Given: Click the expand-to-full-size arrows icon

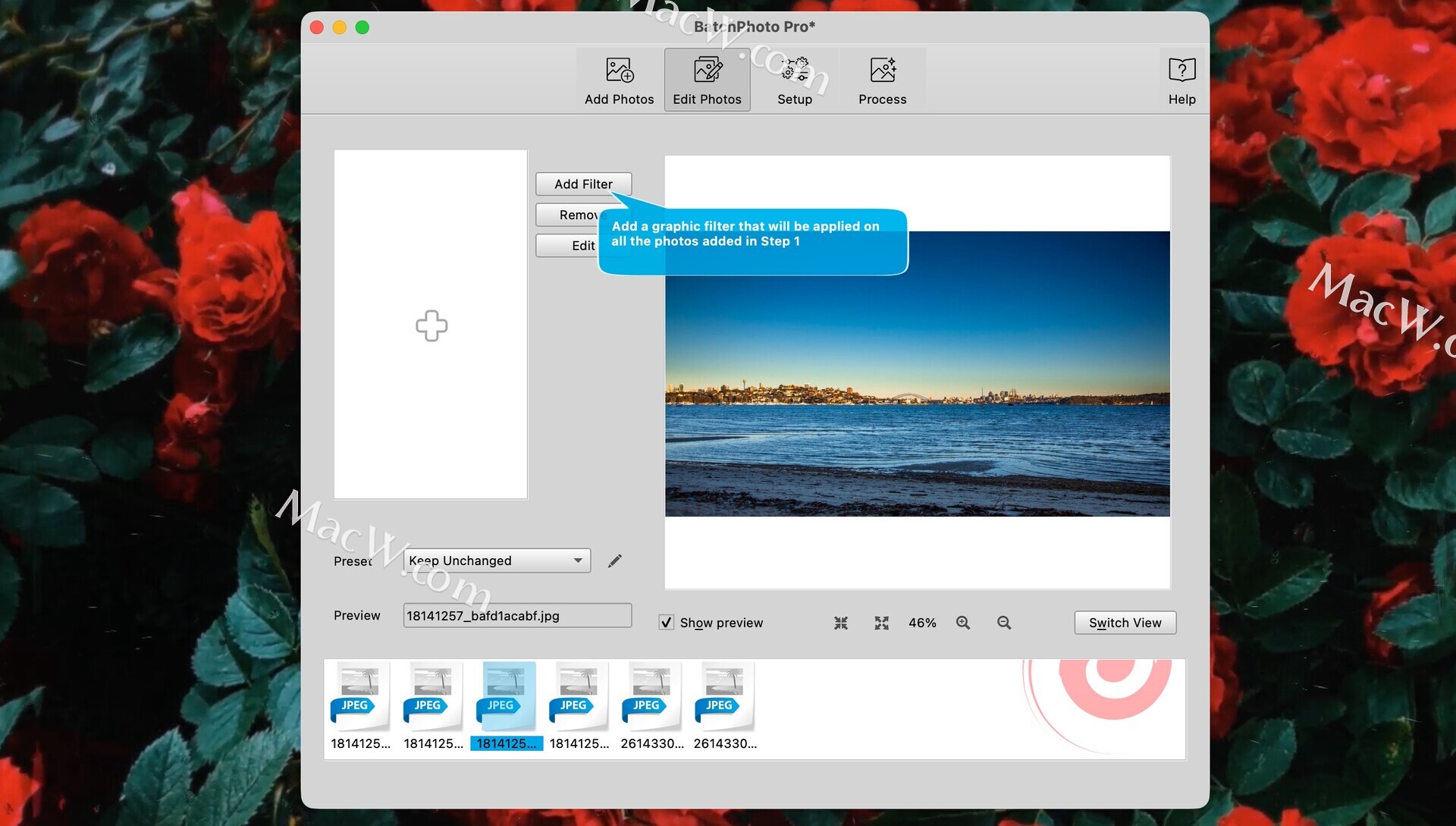Looking at the screenshot, I should [880, 623].
